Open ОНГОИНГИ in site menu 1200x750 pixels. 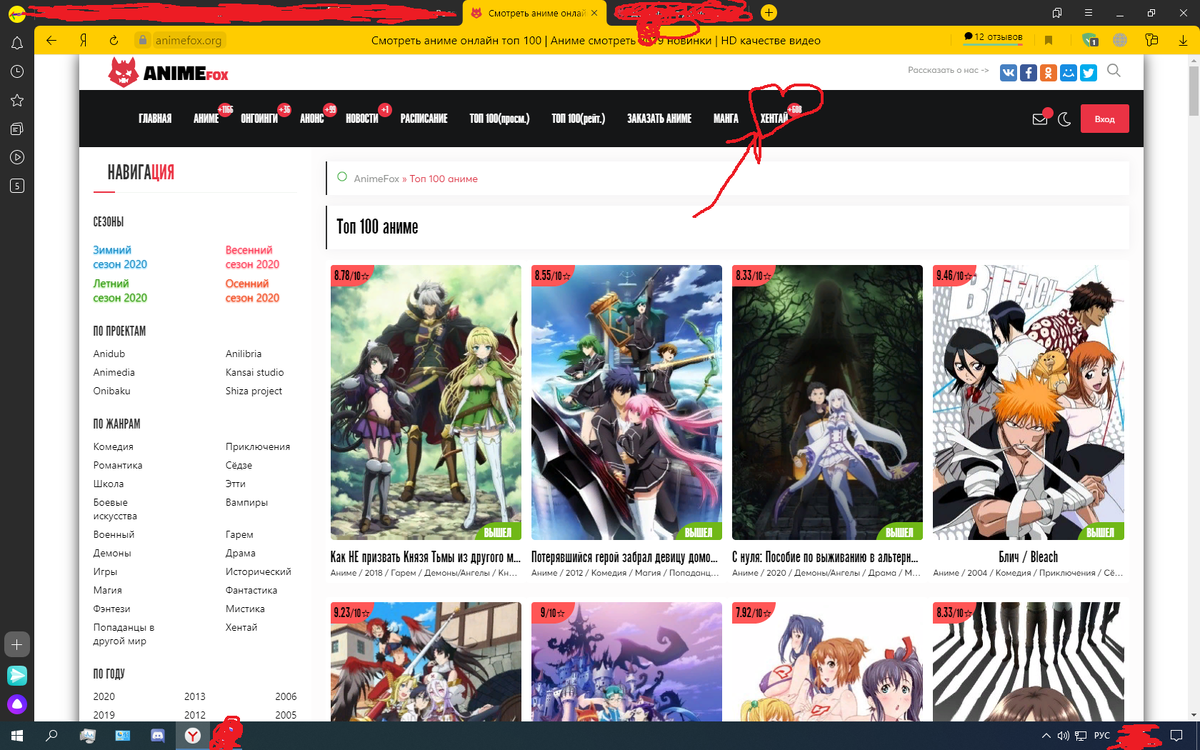click(259, 118)
